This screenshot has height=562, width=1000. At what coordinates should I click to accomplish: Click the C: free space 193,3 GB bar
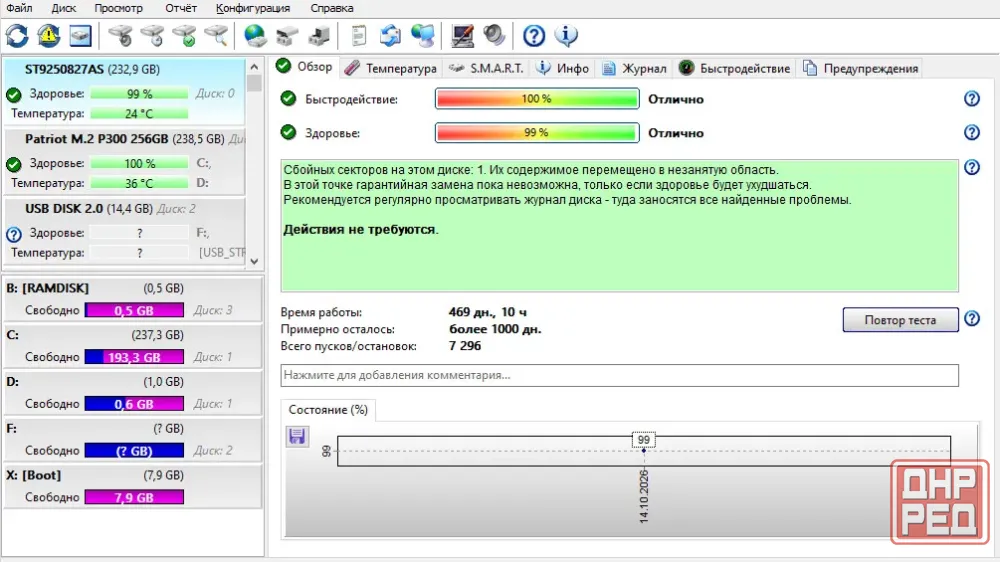[x=134, y=357]
